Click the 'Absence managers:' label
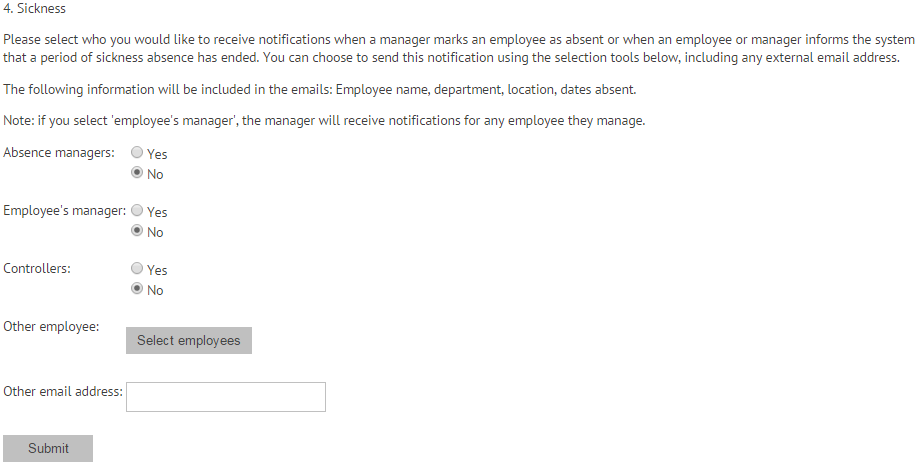918x465 pixels. [59, 153]
